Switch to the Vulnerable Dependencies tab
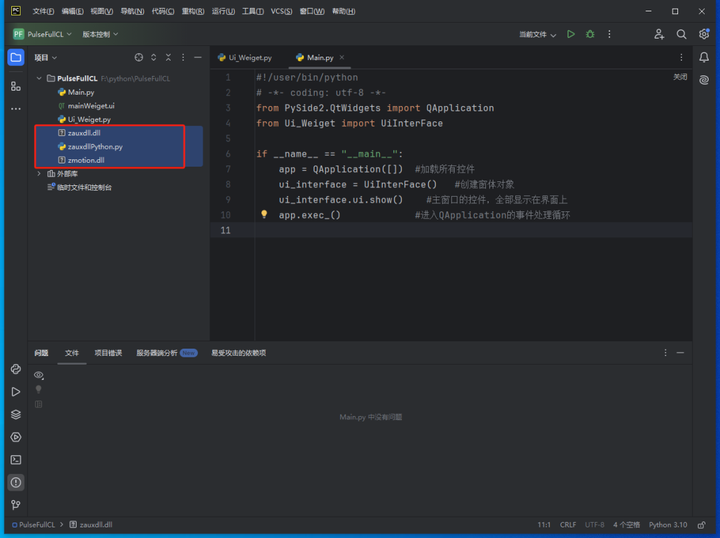Screen dimensions: 720x538 238,353
